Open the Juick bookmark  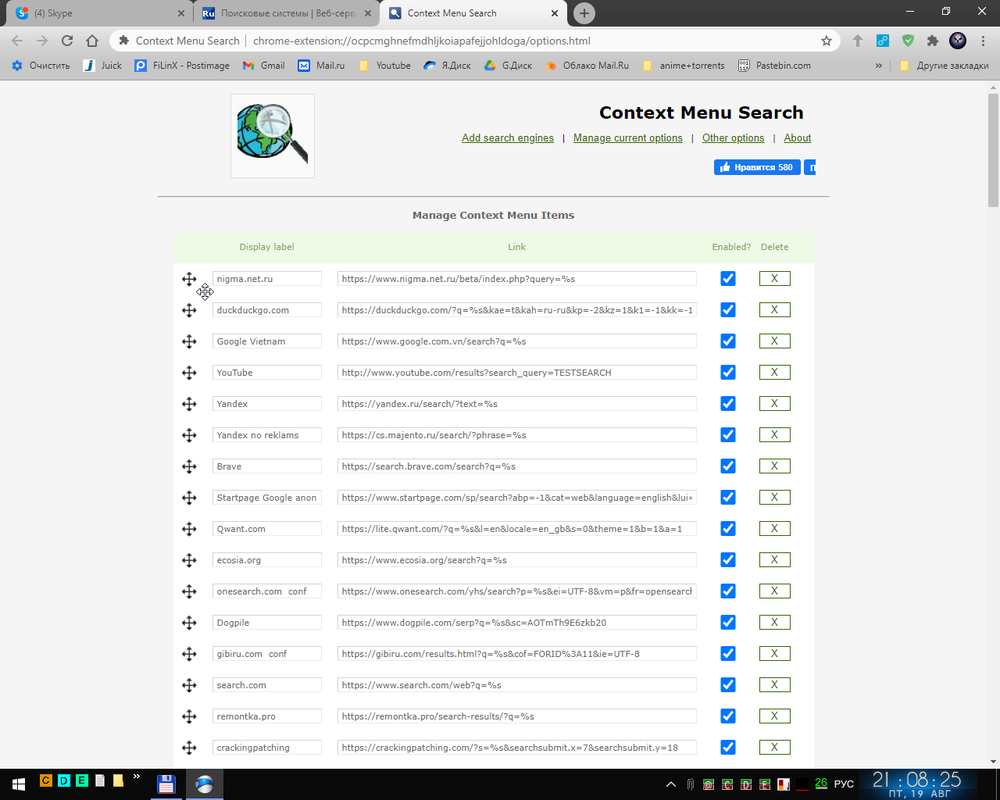102,66
